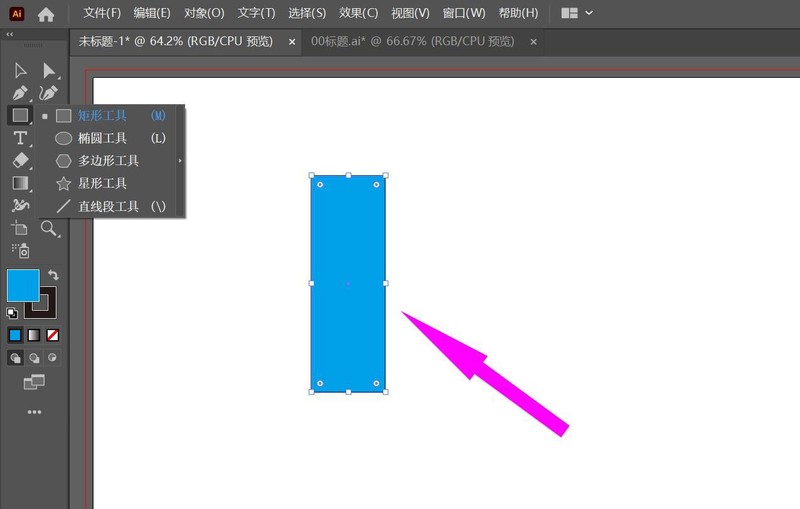Select the Type tool
The image size is (800, 509).
click(x=20, y=138)
